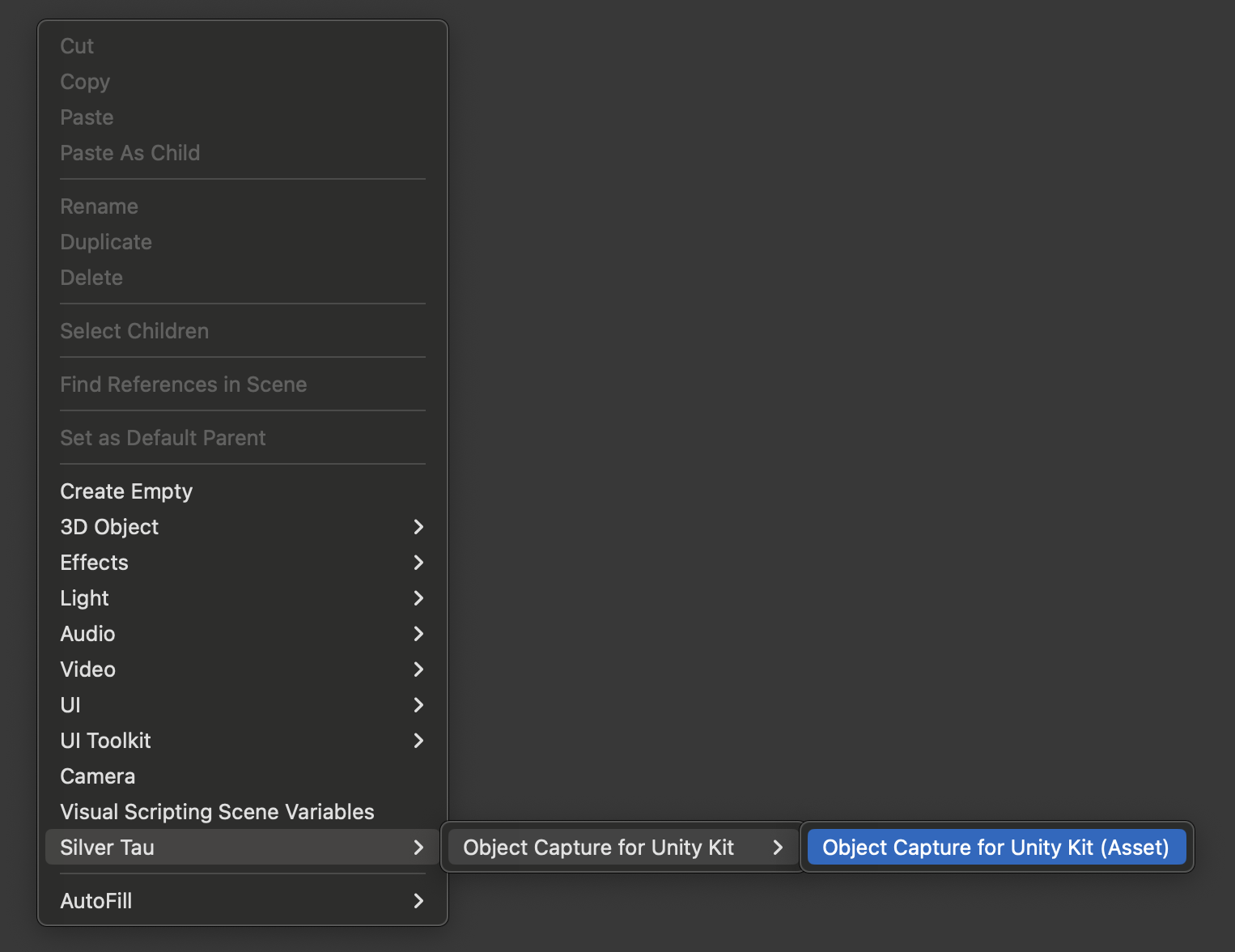Click the Copy menu entry
Image resolution: width=1235 pixels, height=952 pixels.
click(x=243, y=82)
